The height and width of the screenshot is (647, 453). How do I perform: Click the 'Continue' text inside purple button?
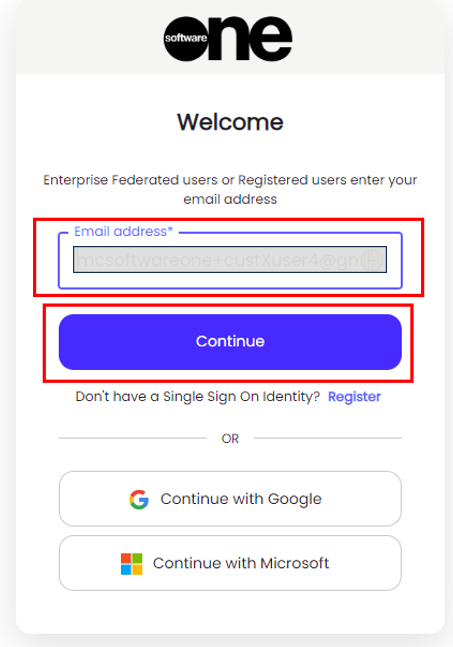coord(230,341)
